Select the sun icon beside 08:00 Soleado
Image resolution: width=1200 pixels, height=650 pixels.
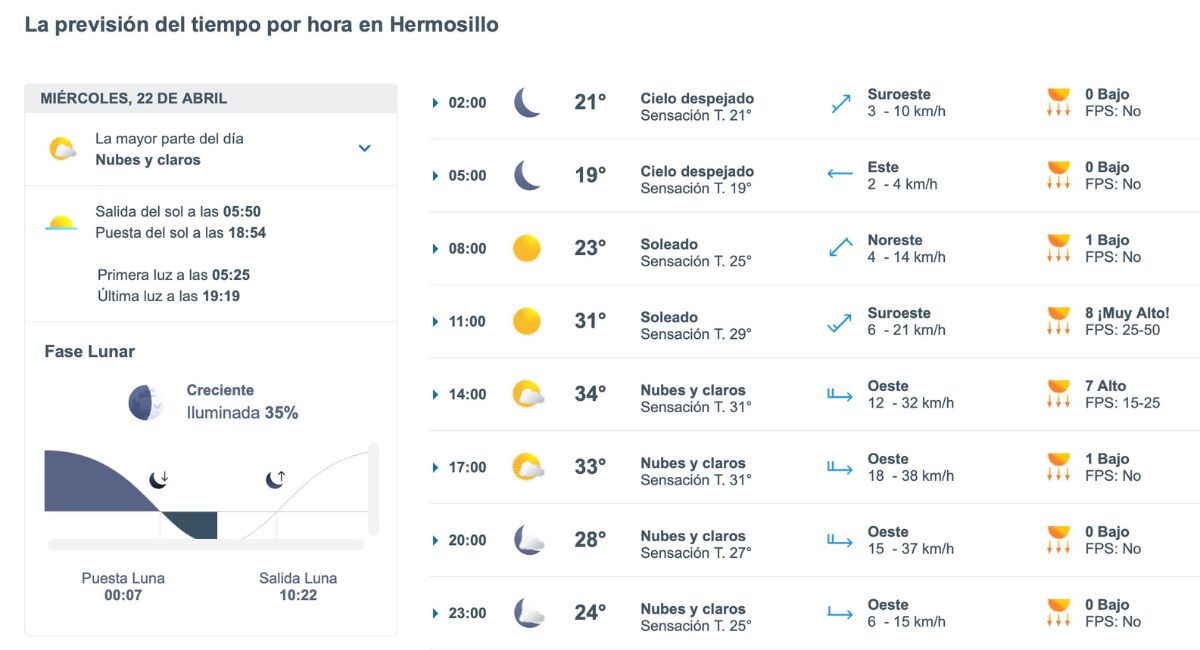click(x=524, y=247)
